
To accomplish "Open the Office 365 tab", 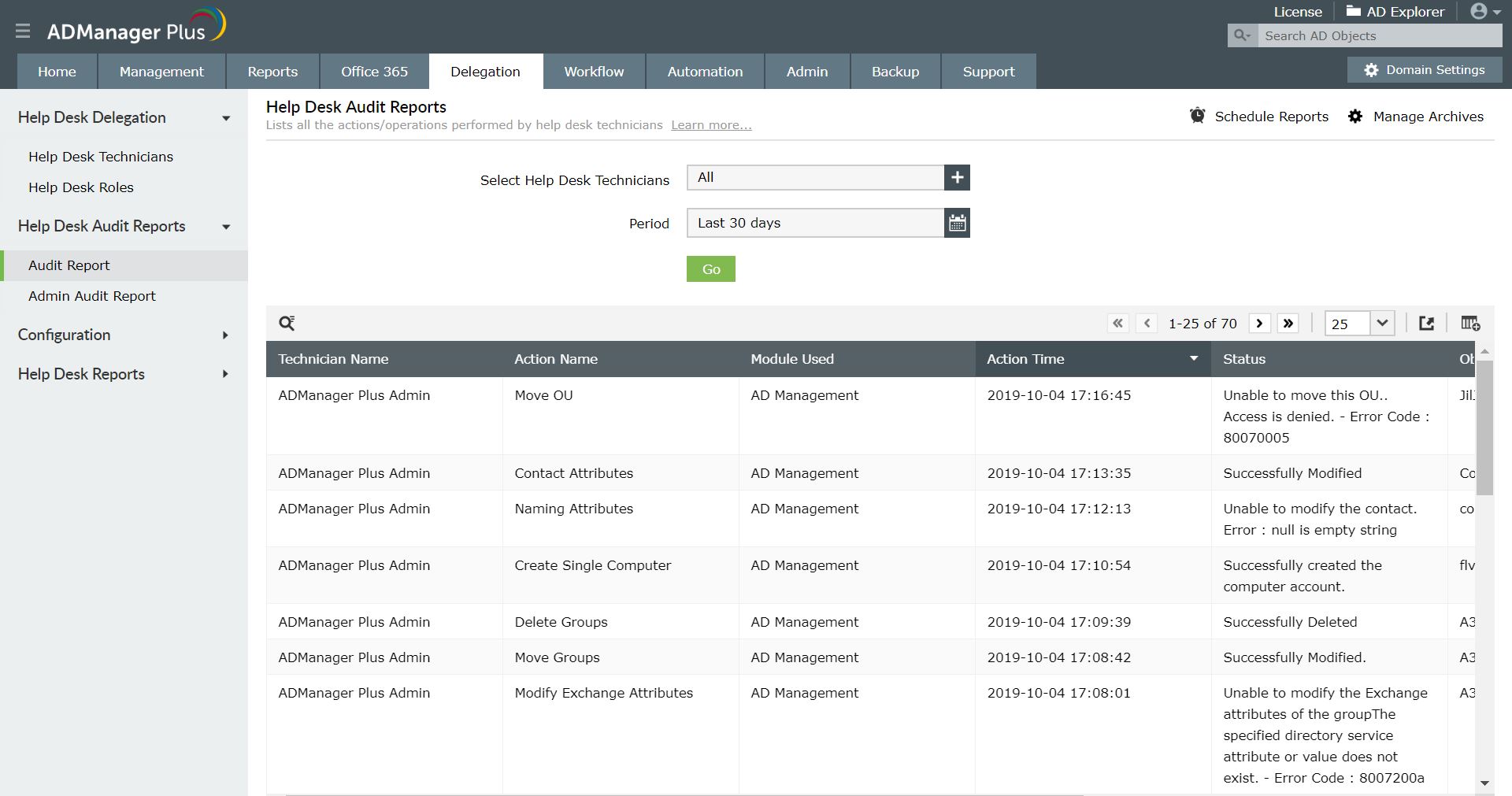I will (375, 72).
